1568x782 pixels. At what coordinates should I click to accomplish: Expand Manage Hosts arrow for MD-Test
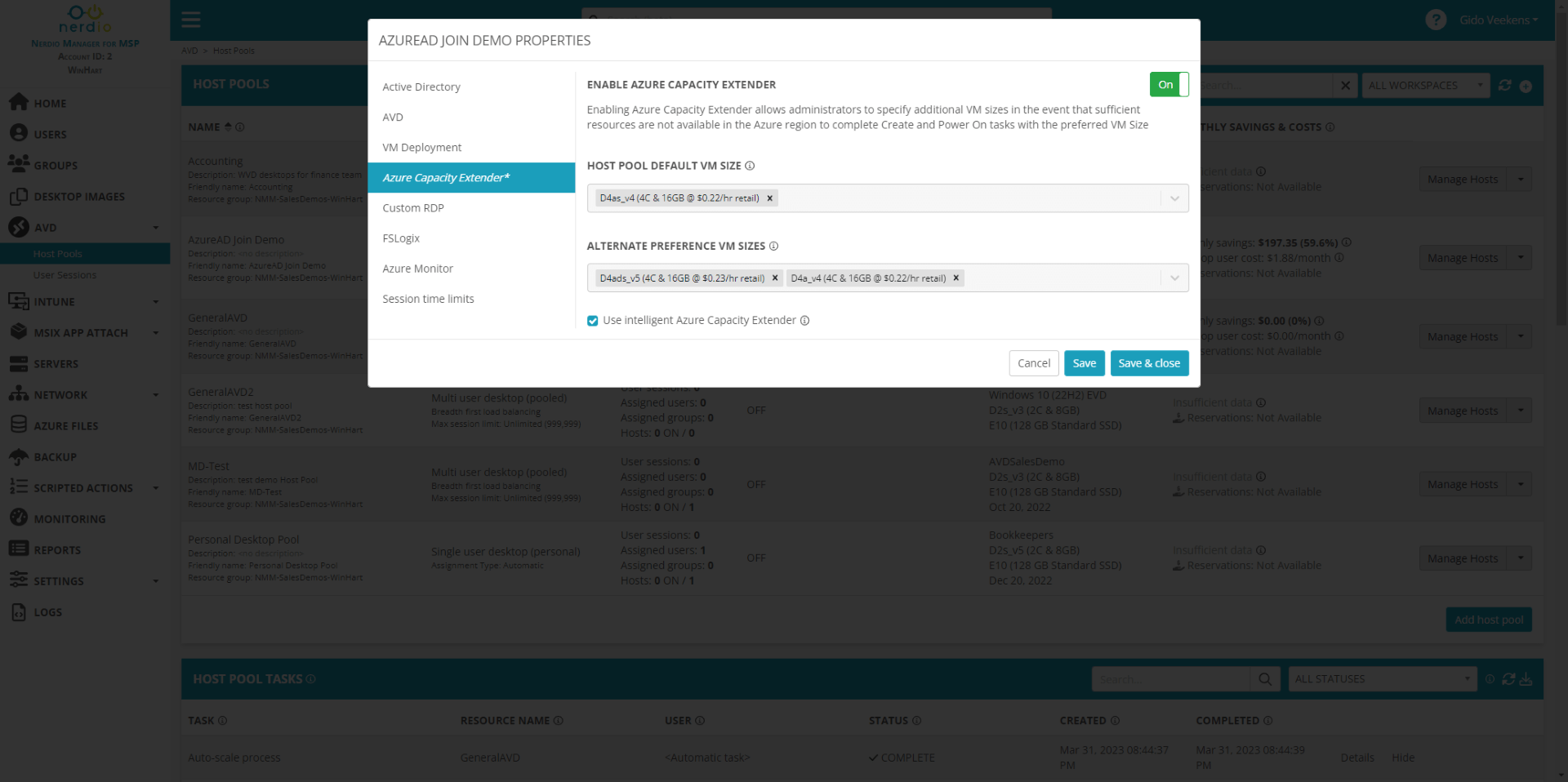point(1520,485)
